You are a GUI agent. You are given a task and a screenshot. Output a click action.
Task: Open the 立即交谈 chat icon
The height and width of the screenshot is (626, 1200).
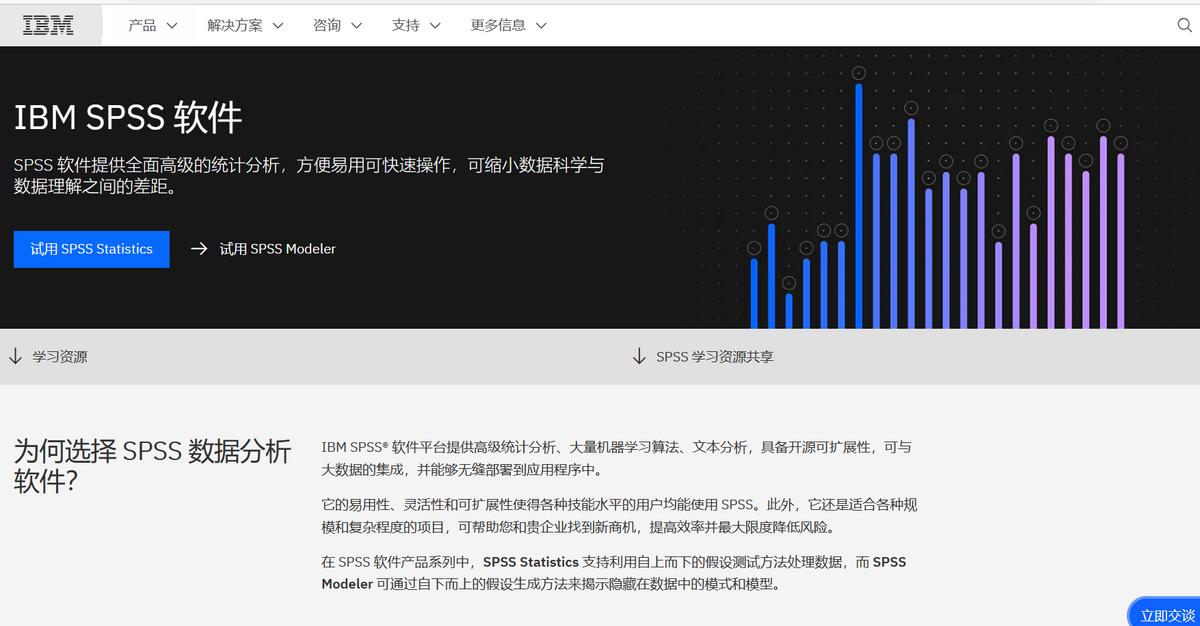(x=1168, y=614)
